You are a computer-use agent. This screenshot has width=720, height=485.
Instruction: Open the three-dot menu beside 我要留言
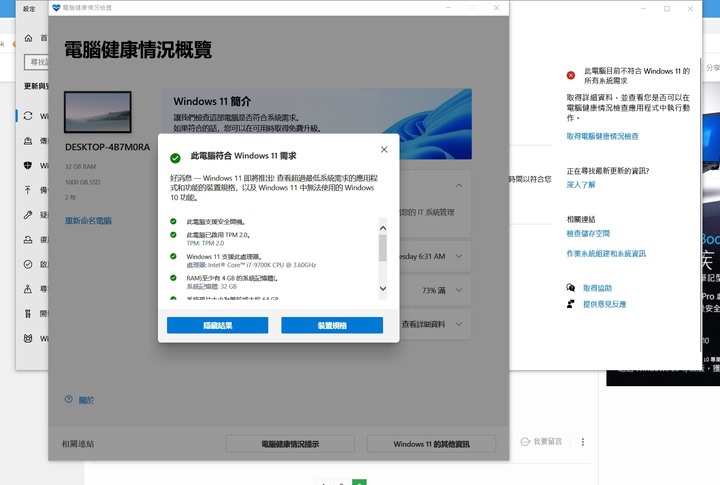[583, 442]
